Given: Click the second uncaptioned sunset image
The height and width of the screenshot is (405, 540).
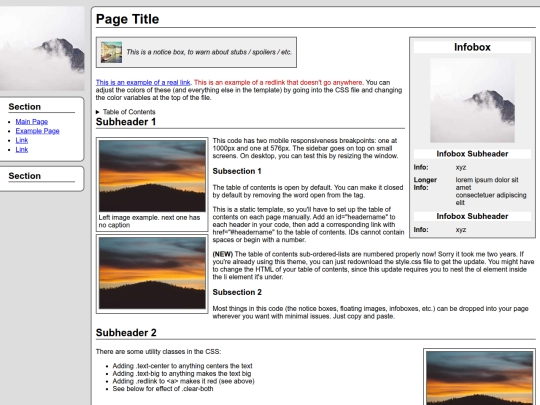Looking at the screenshot, I should (152, 273).
